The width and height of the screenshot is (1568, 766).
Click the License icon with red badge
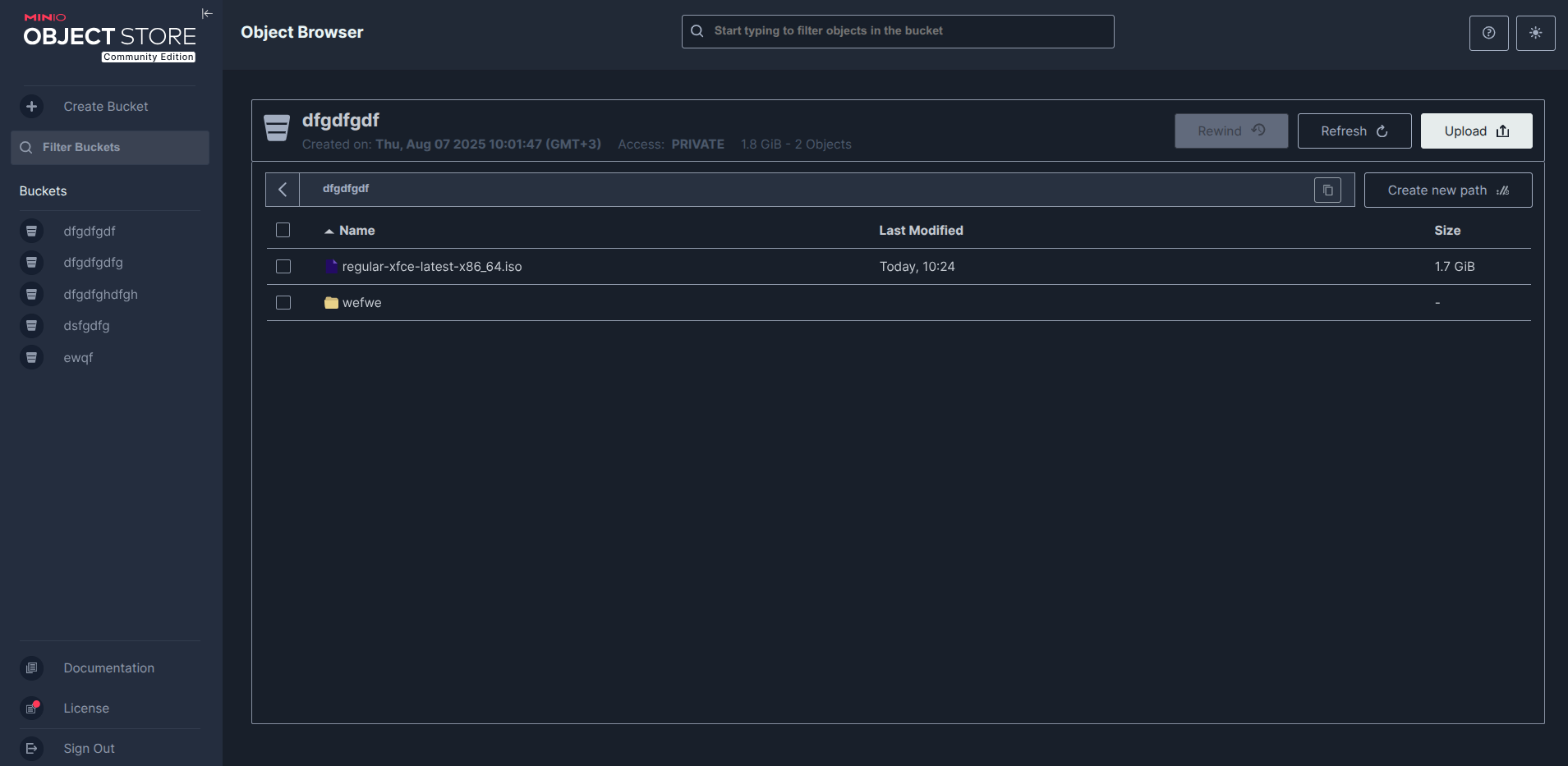click(x=31, y=709)
